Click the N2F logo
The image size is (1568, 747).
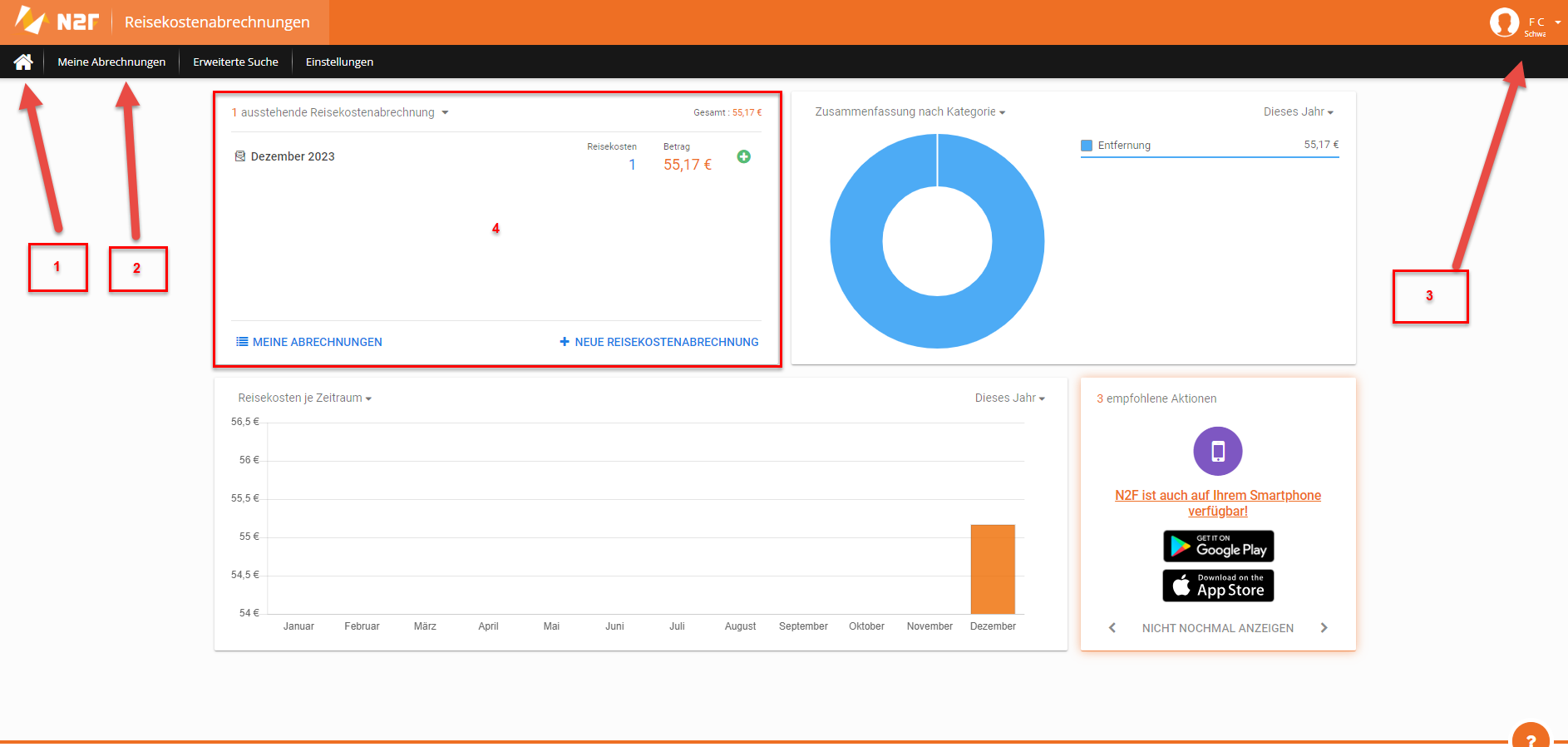[x=58, y=22]
